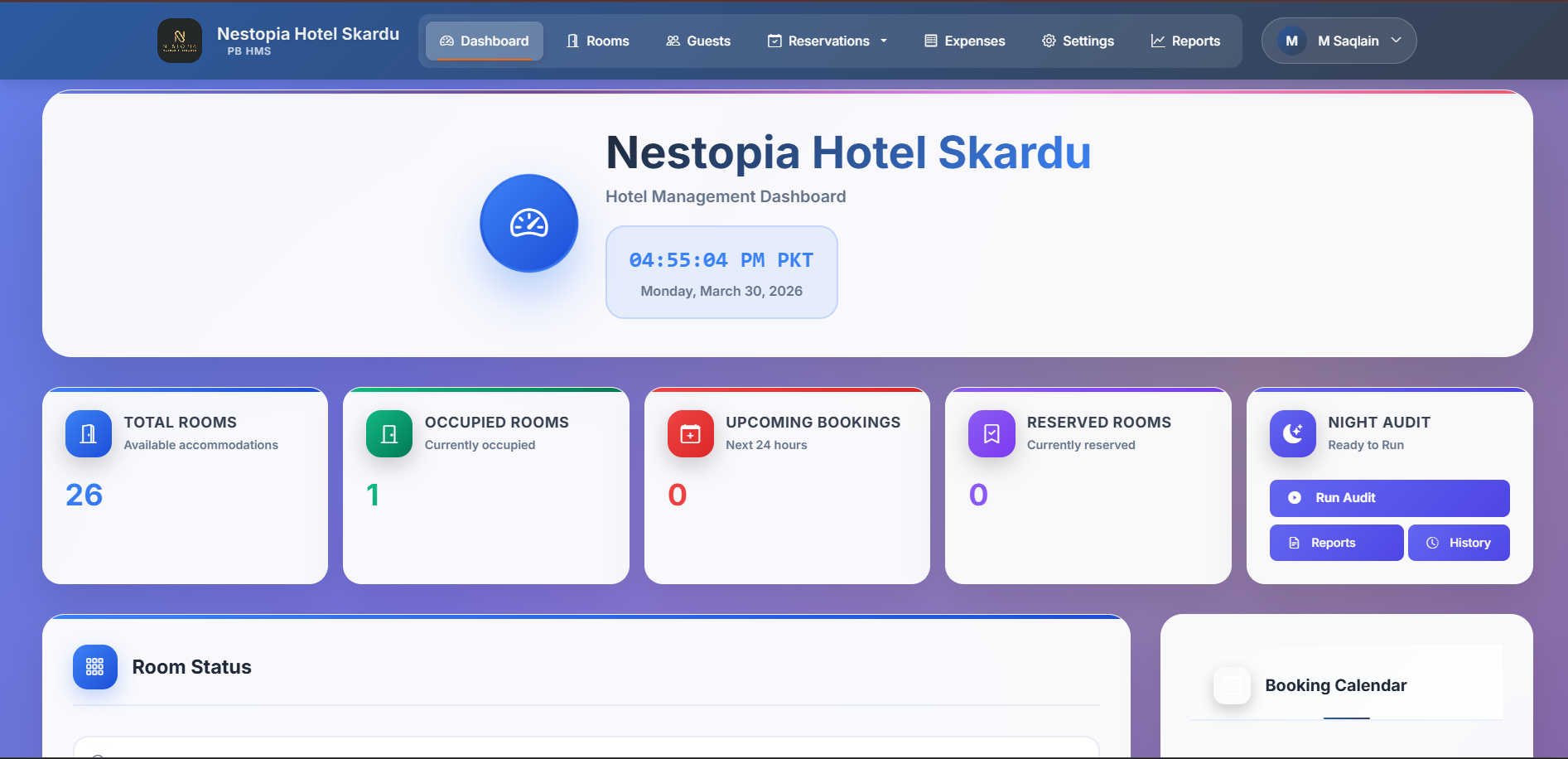Click the red Upcoming Bookings calendar icon
This screenshot has width=1568, height=759.
(691, 433)
